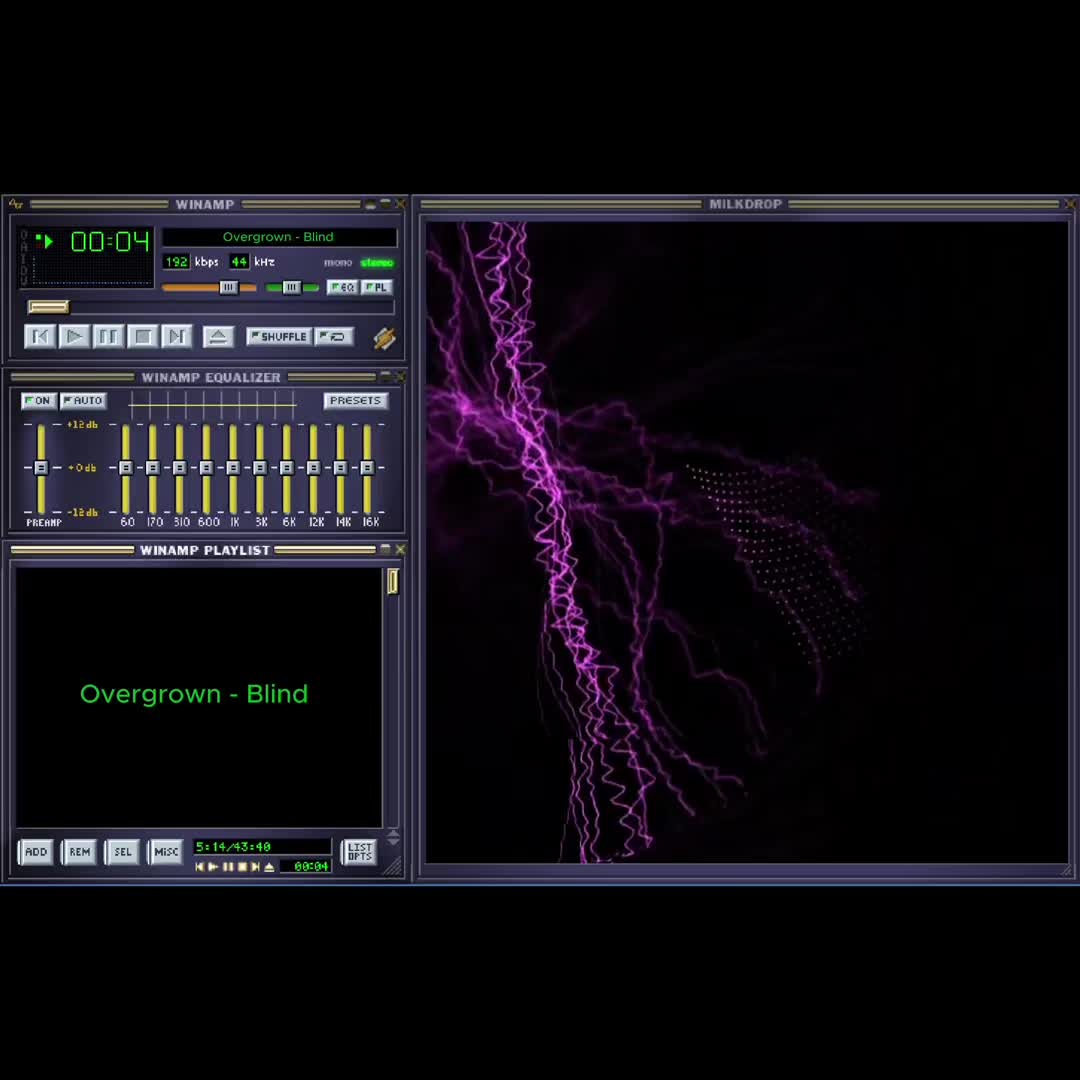Click the 1K equalizer band slider
The width and height of the screenshot is (1080, 1080).
point(233,468)
